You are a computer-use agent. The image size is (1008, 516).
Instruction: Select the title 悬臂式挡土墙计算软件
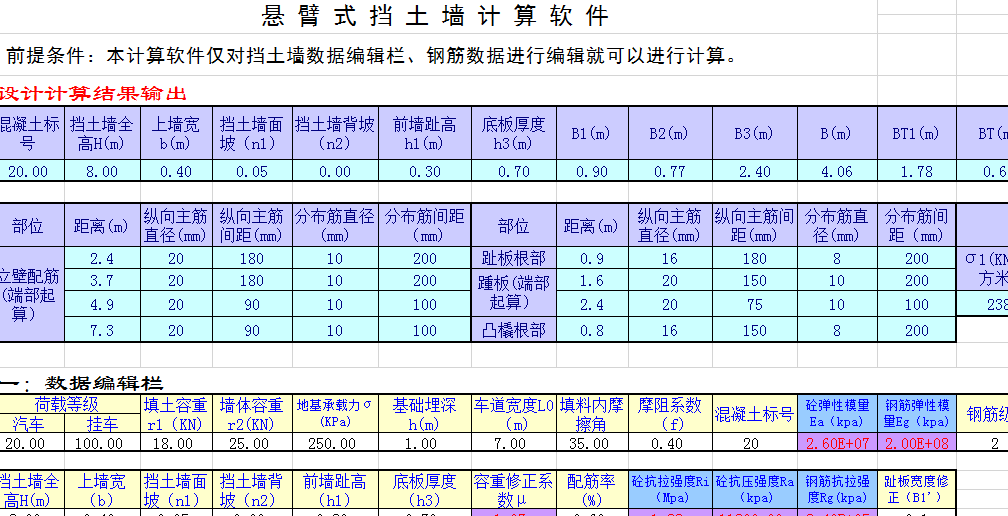[435, 15]
